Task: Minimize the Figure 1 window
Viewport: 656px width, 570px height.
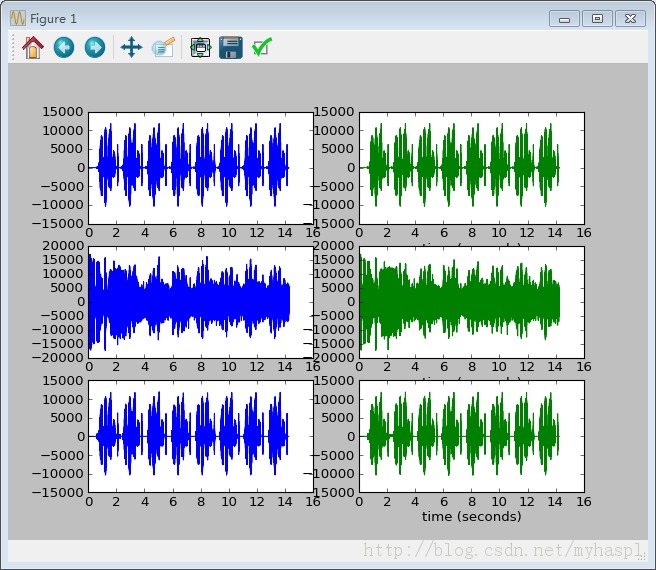Action: [564, 19]
